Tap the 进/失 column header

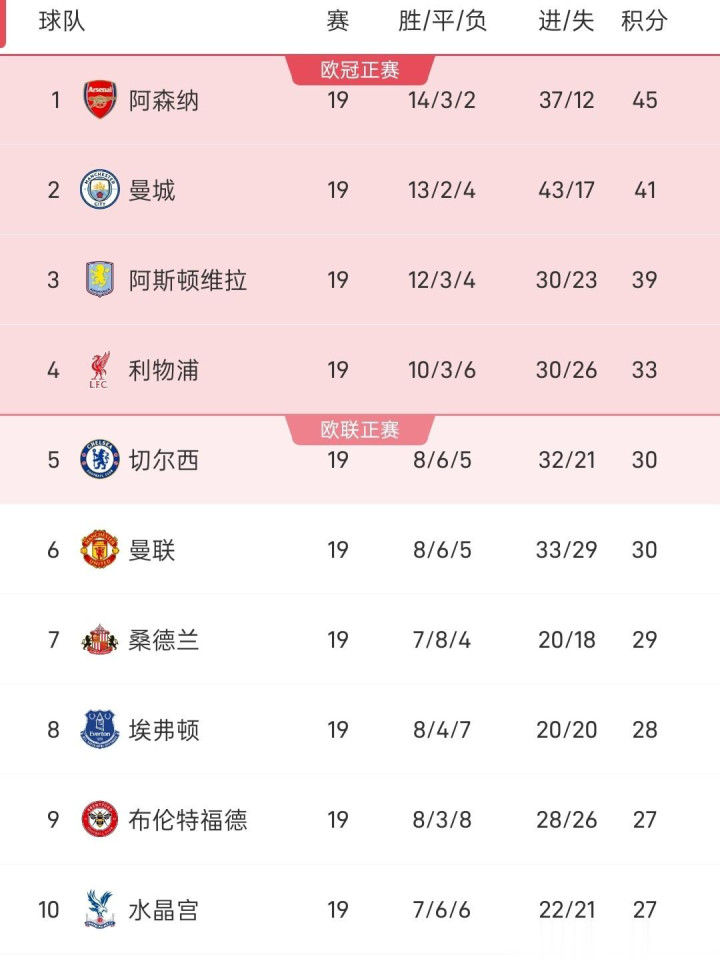click(566, 21)
